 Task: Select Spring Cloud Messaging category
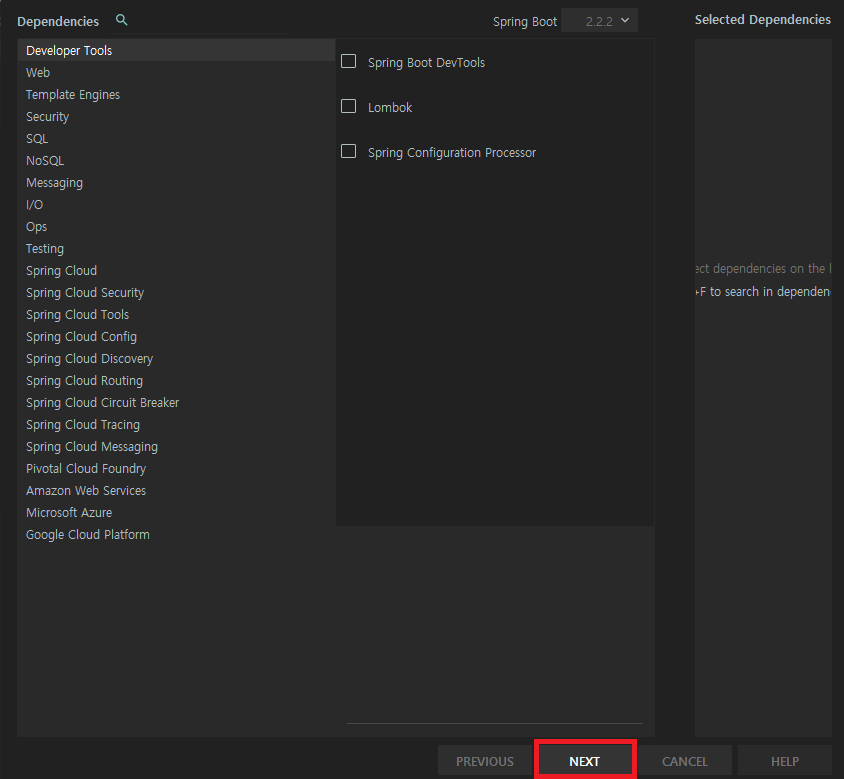point(177,447)
